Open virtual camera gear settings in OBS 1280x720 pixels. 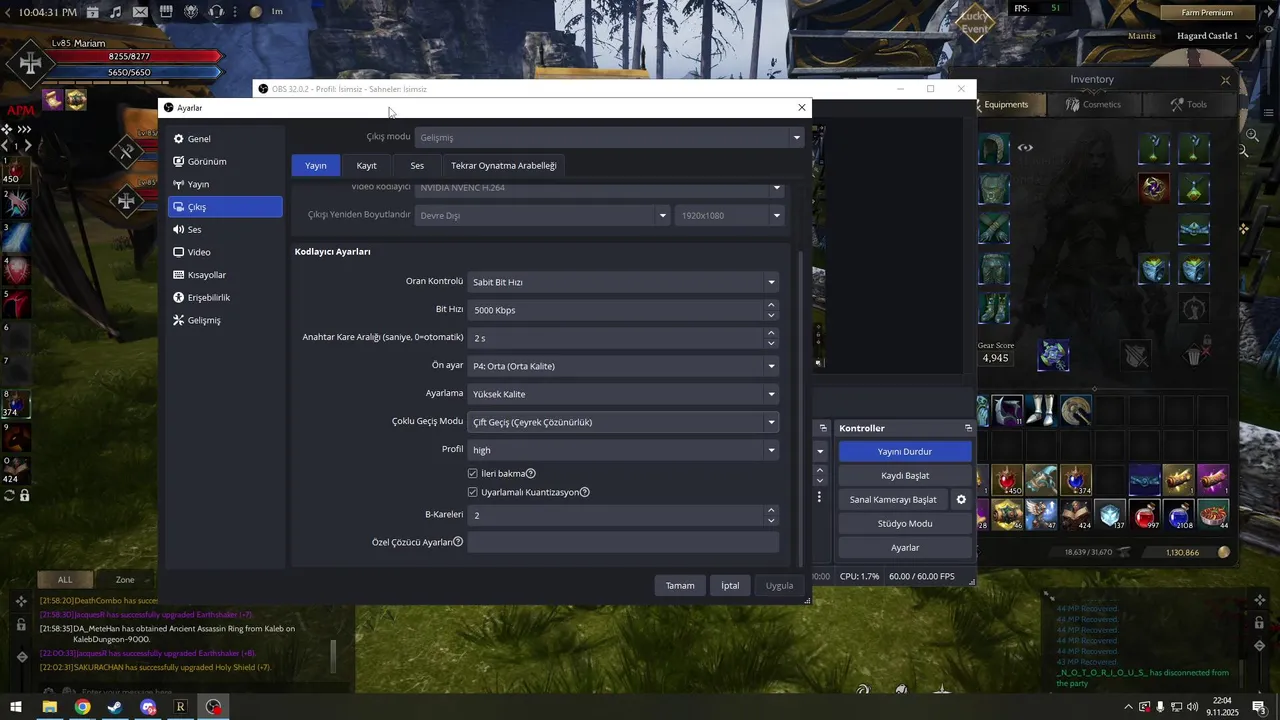coord(961,499)
